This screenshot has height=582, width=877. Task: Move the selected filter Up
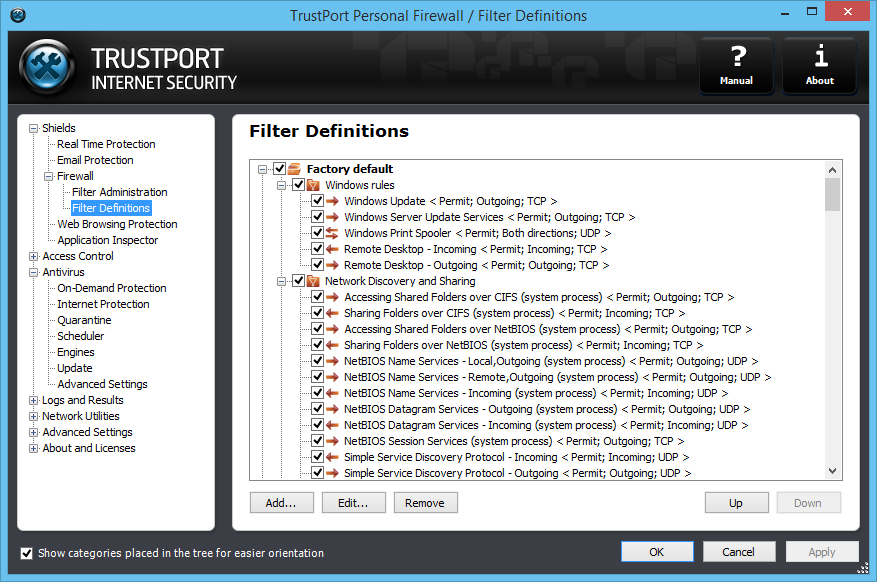point(737,503)
